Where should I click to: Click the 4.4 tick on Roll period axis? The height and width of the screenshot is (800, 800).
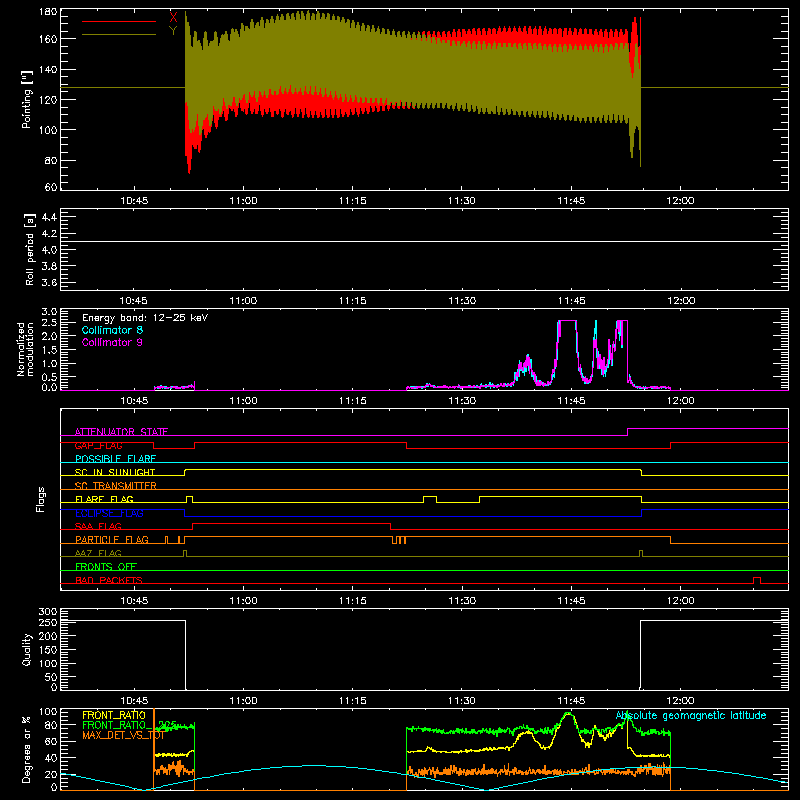[49, 217]
